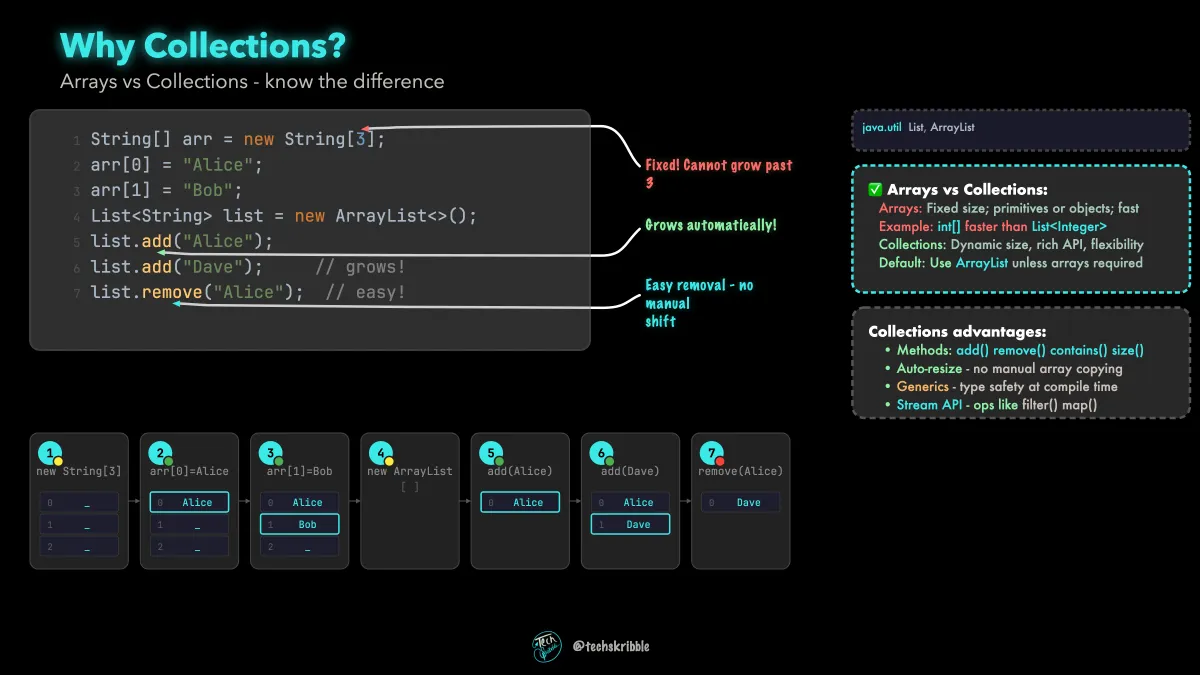Click the "Stream API - ops like filter() map()" bullet
Image resolution: width=1200 pixels, height=675 pixels.
[x=996, y=404]
